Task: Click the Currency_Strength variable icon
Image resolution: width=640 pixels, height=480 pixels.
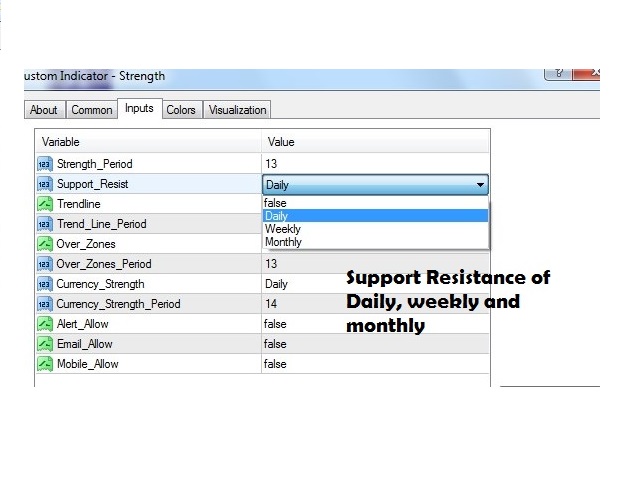Action: pos(44,284)
